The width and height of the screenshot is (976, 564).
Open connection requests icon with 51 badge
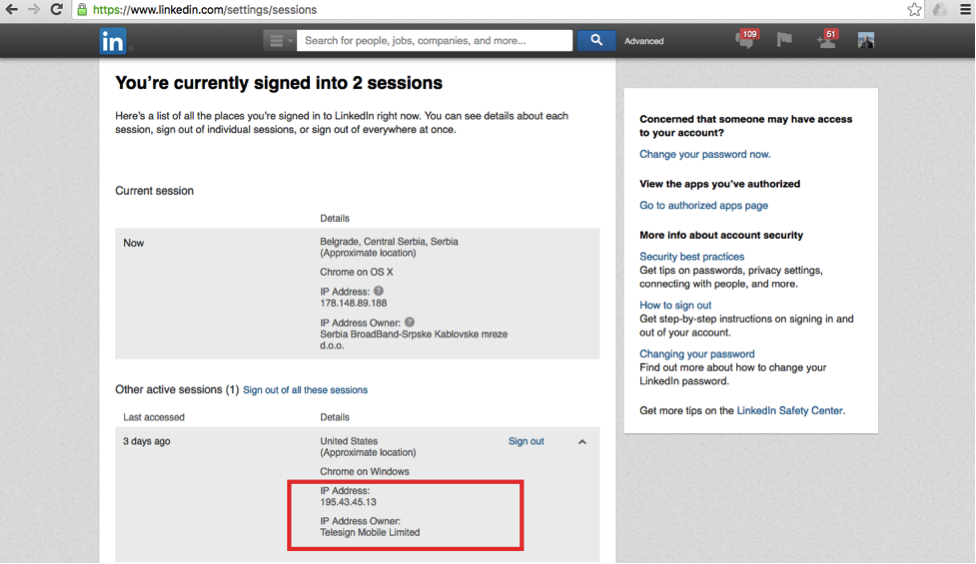pyautogui.click(x=827, y=40)
